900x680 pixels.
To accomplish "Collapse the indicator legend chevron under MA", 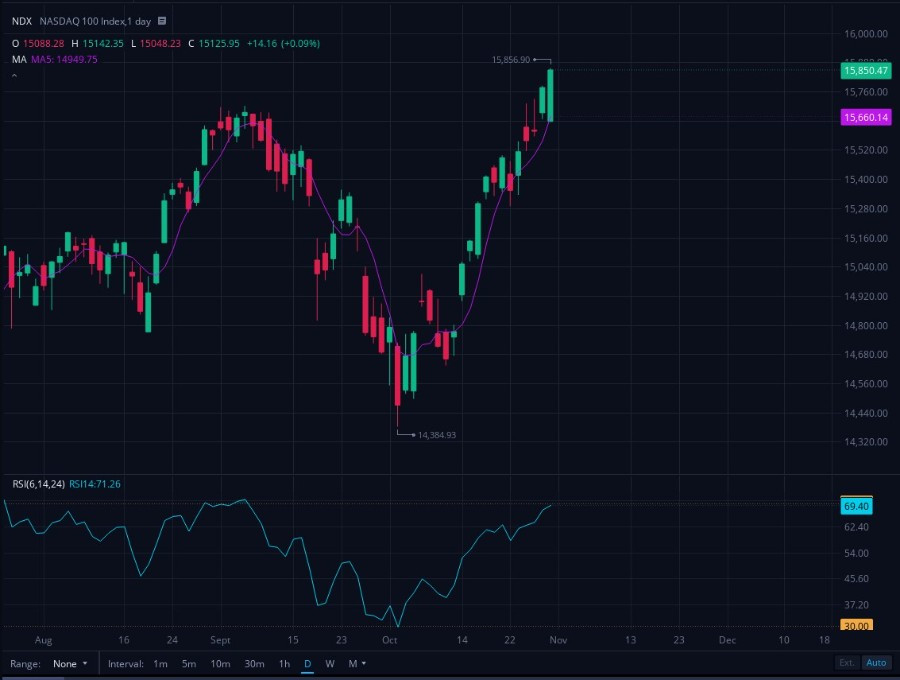I will pyautogui.click(x=14, y=76).
